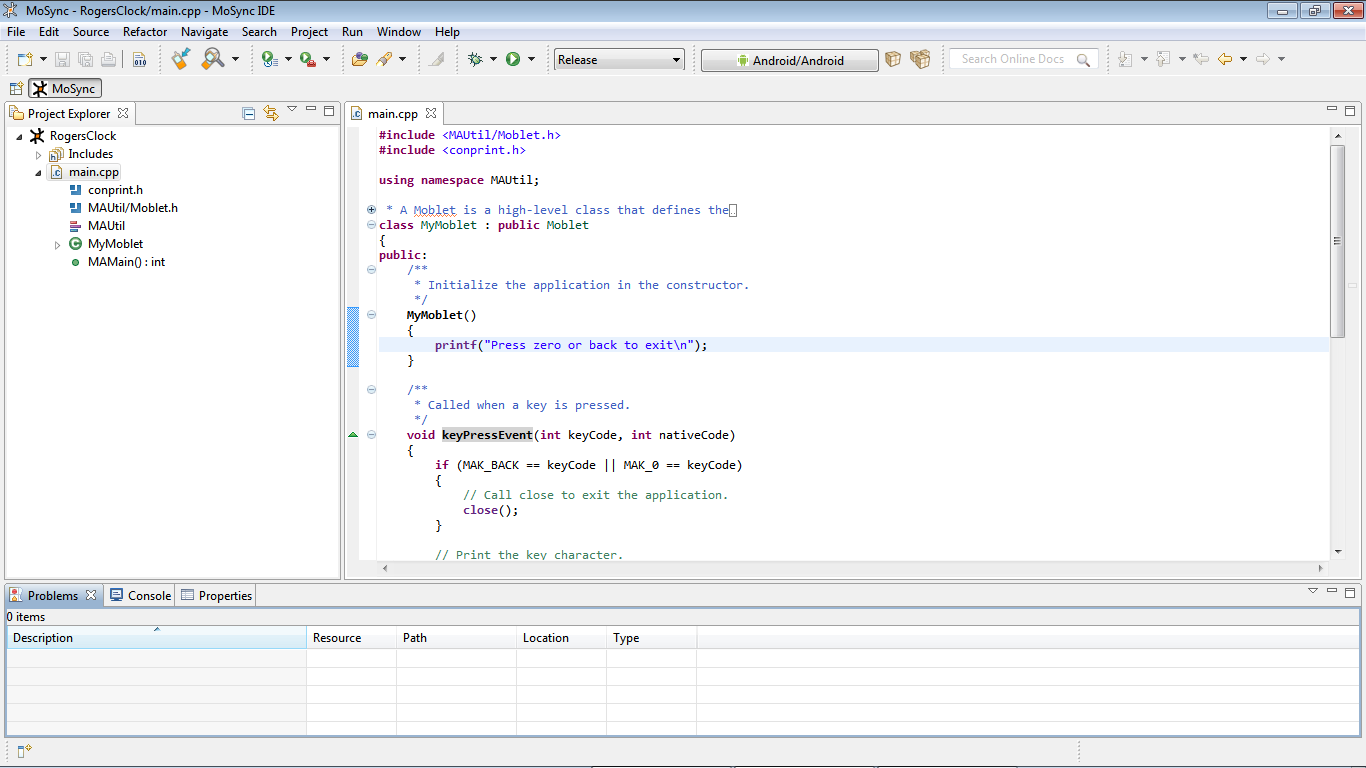This screenshot has height=768, width=1366.
Task: Click the editor vertical scrollbar thumb
Action: (x=1337, y=241)
